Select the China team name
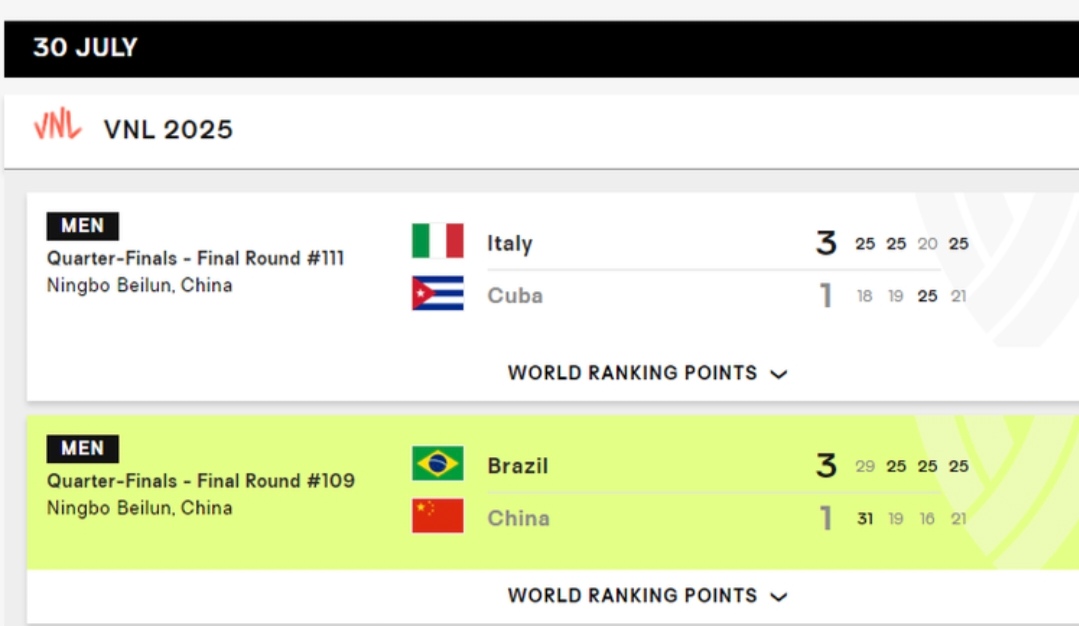This screenshot has width=1079, height=626. click(518, 518)
